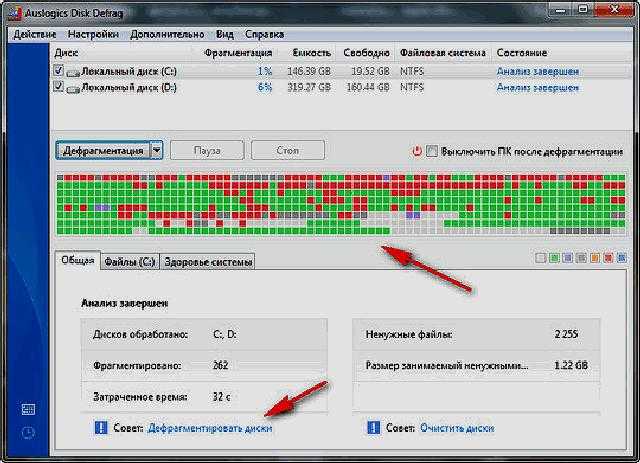Click the clock icon in blue sidebar
This screenshot has height=463, width=640.
pyautogui.click(x=28, y=433)
